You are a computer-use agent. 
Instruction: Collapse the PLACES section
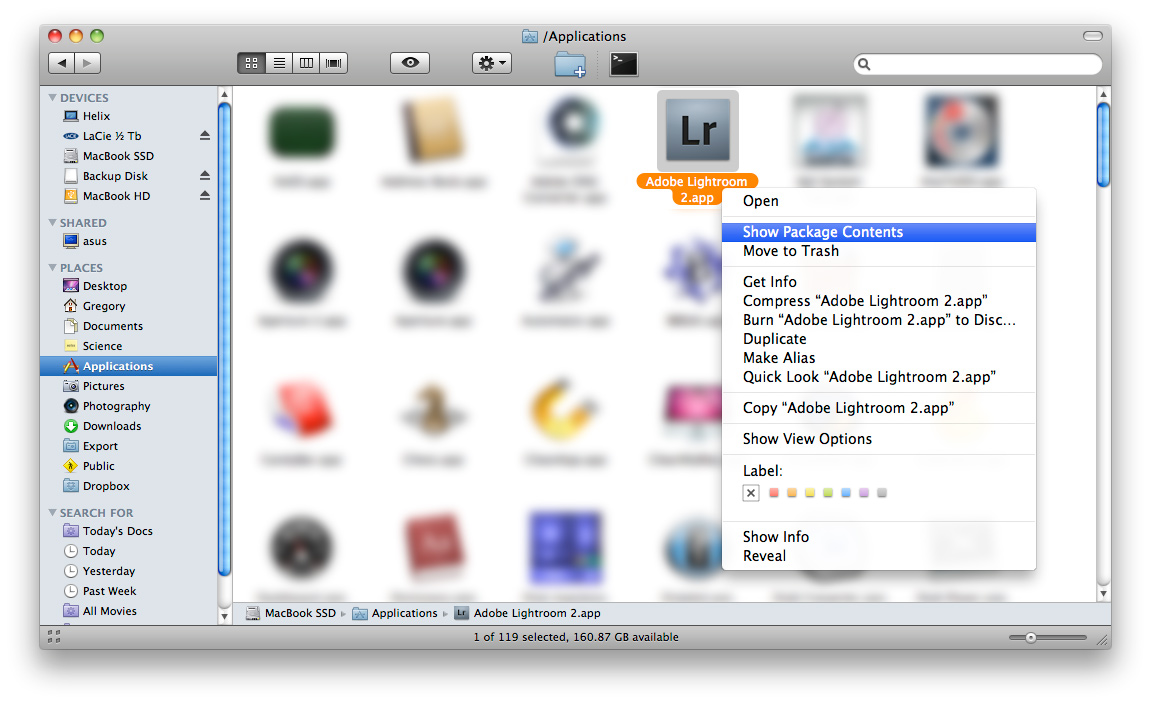52,267
